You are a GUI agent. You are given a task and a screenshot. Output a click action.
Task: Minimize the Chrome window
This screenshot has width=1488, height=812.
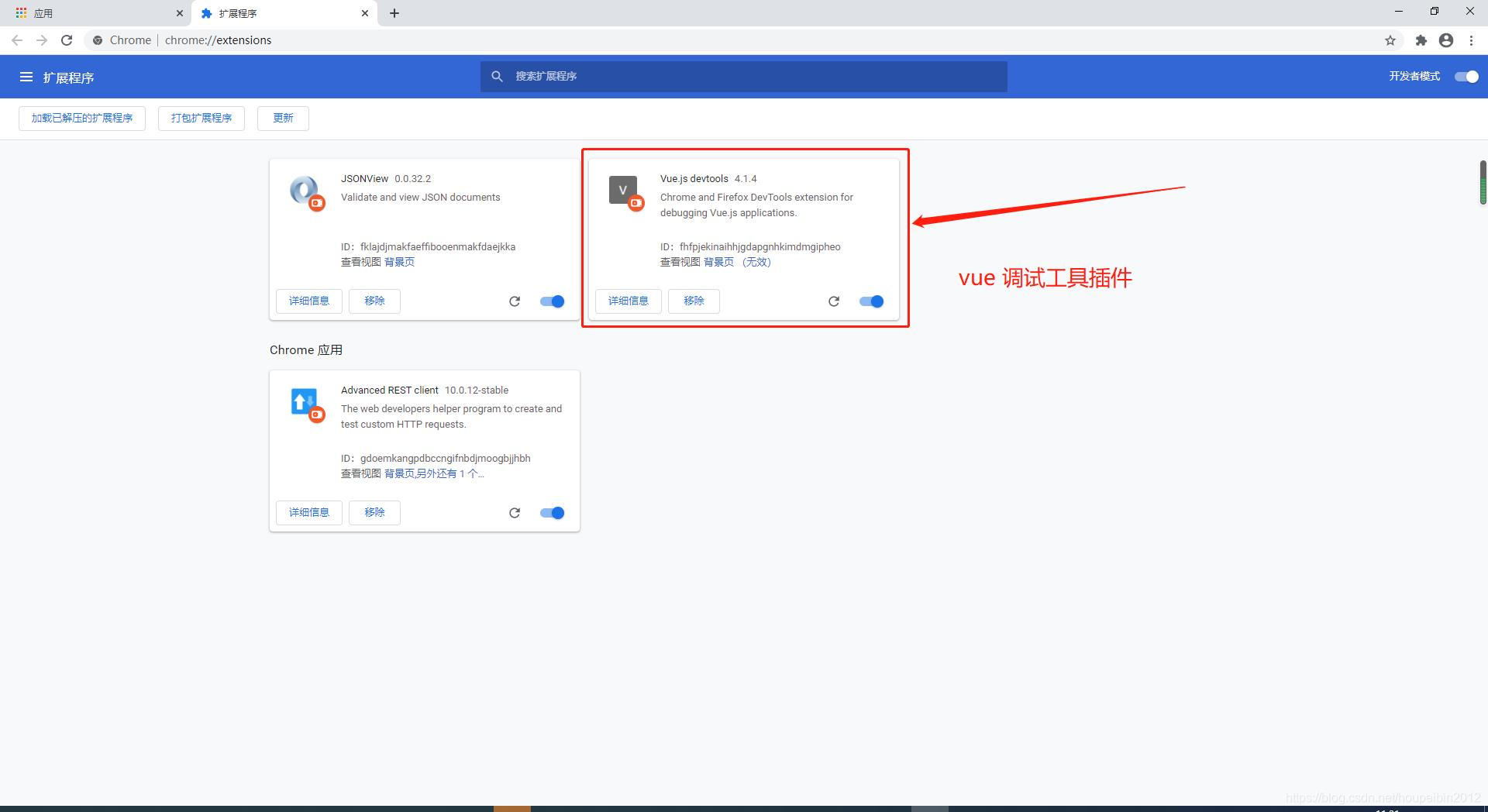coord(1399,12)
